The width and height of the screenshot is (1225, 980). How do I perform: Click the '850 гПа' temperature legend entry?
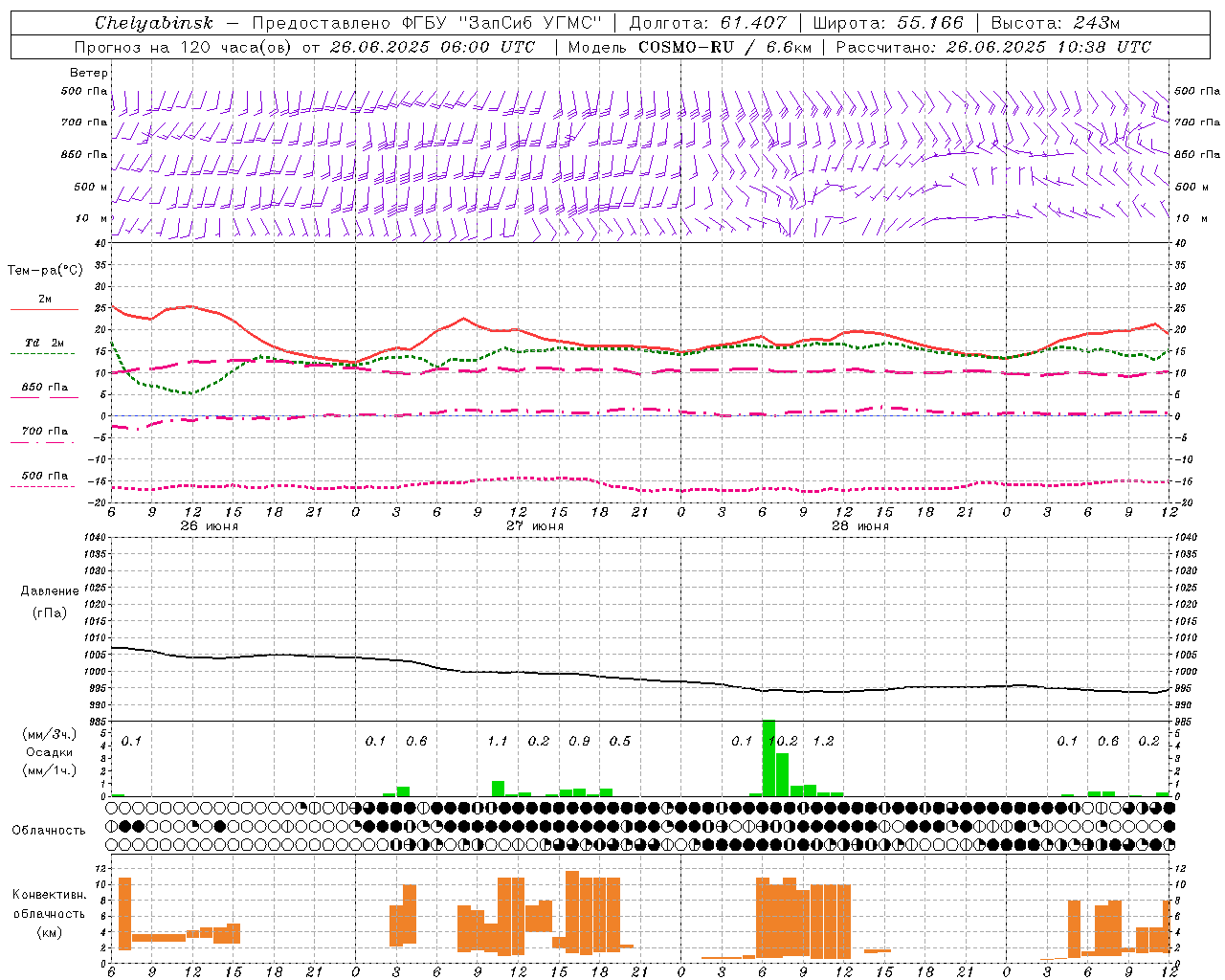45,388
